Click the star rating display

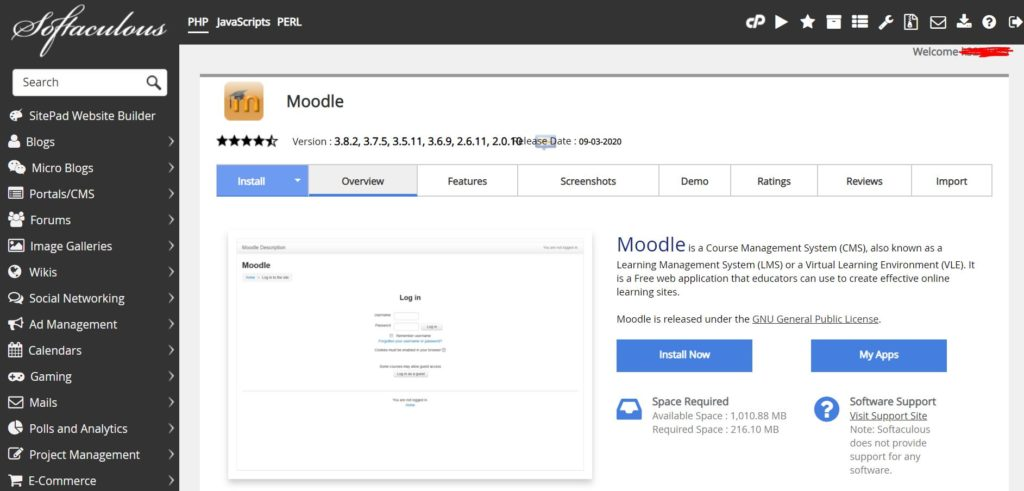(x=247, y=141)
